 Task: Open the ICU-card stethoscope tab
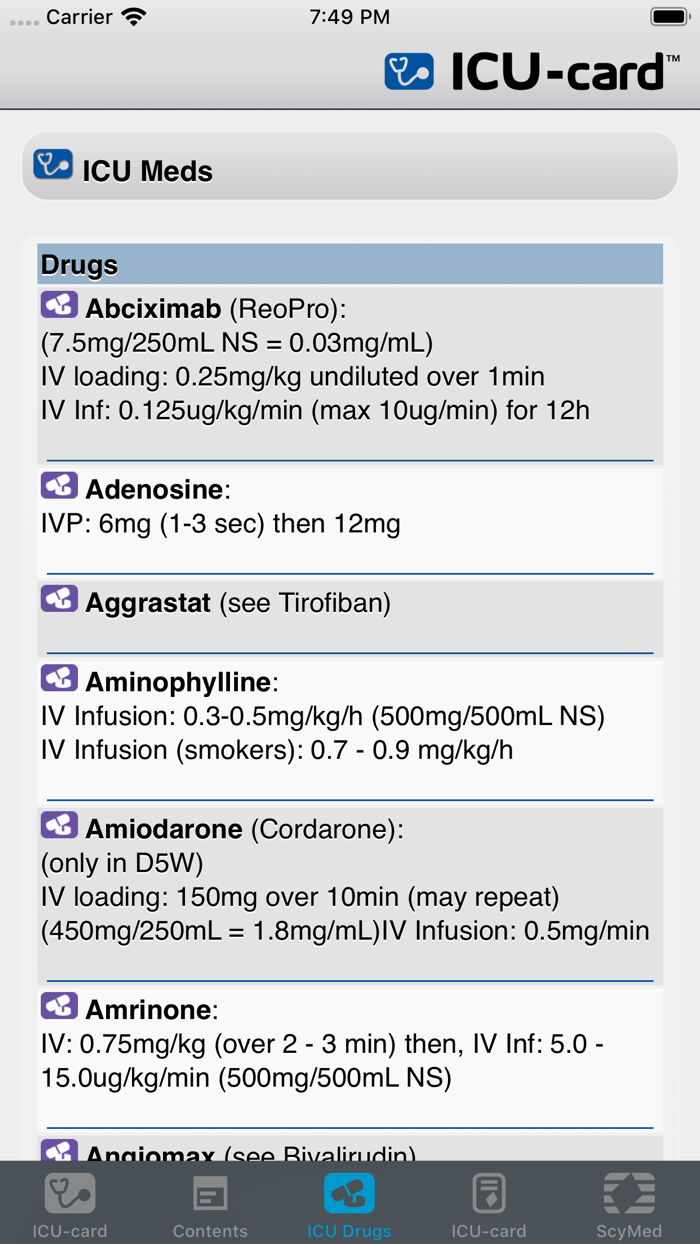70,1203
